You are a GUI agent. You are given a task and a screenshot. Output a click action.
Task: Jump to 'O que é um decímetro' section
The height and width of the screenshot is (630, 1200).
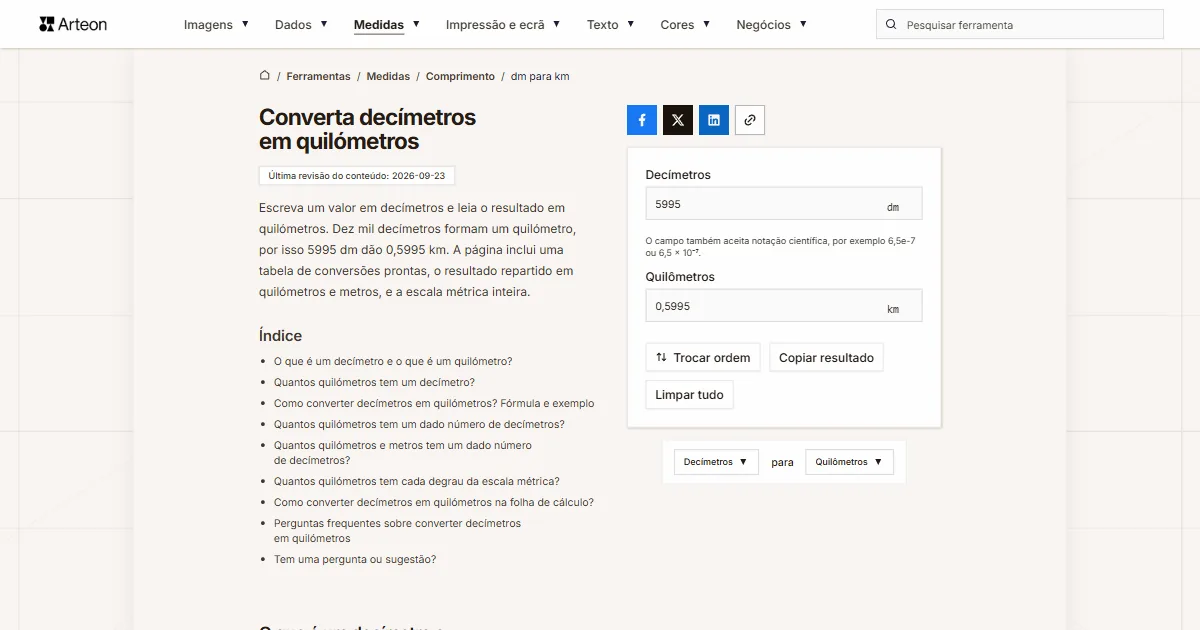pyautogui.click(x=393, y=362)
